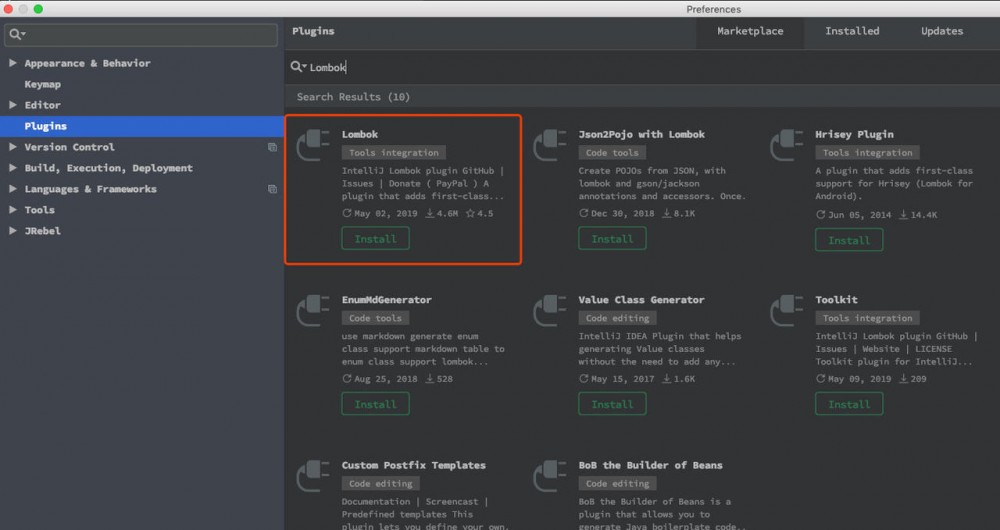The image size is (1000, 530).
Task: Open Custom Postfix Templates plugin title
Action: coord(413,466)
